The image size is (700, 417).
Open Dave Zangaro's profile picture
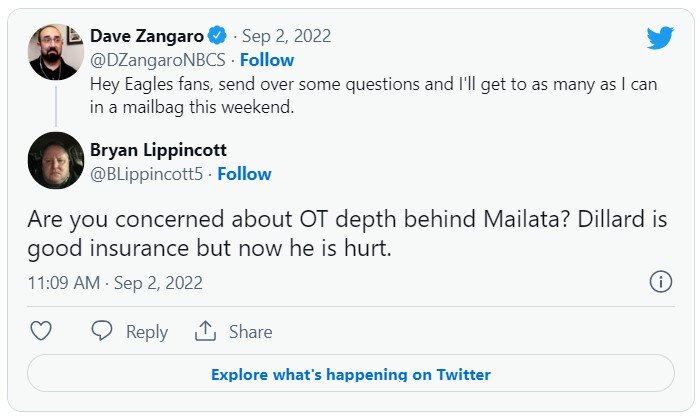click(55, 52)
